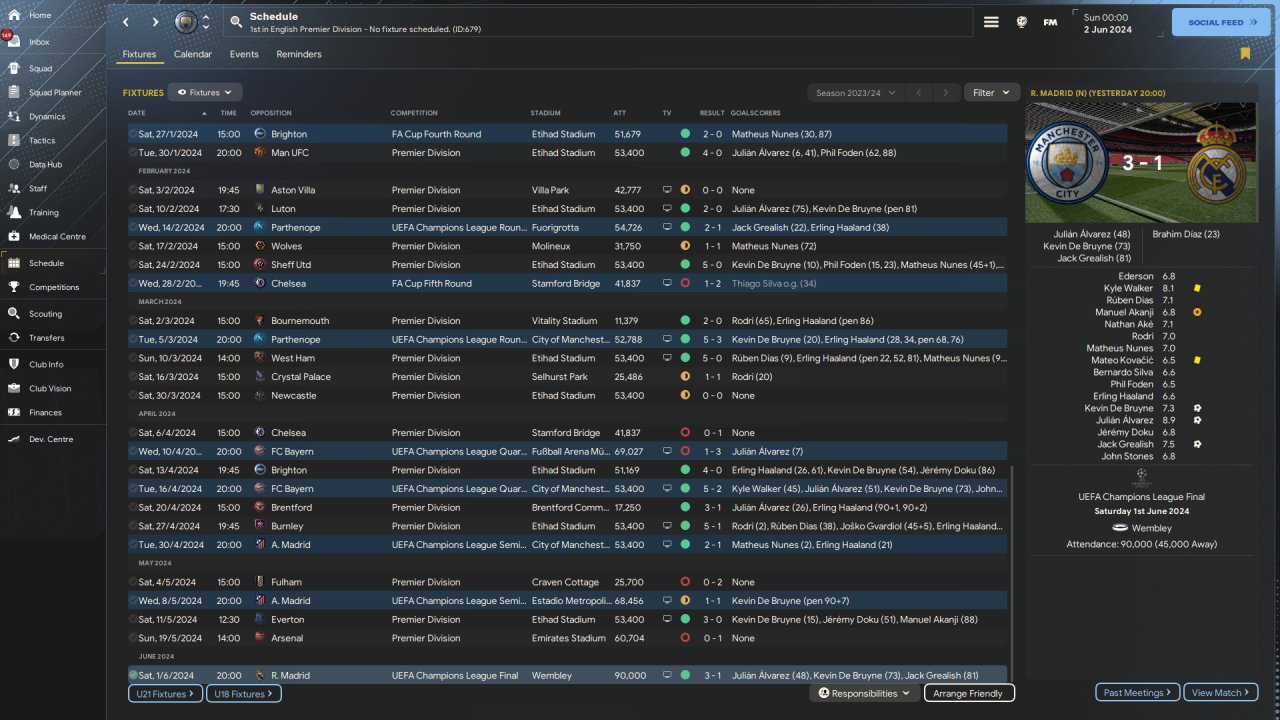
Task: Click the View Match button
Action: pos(1221,692)
